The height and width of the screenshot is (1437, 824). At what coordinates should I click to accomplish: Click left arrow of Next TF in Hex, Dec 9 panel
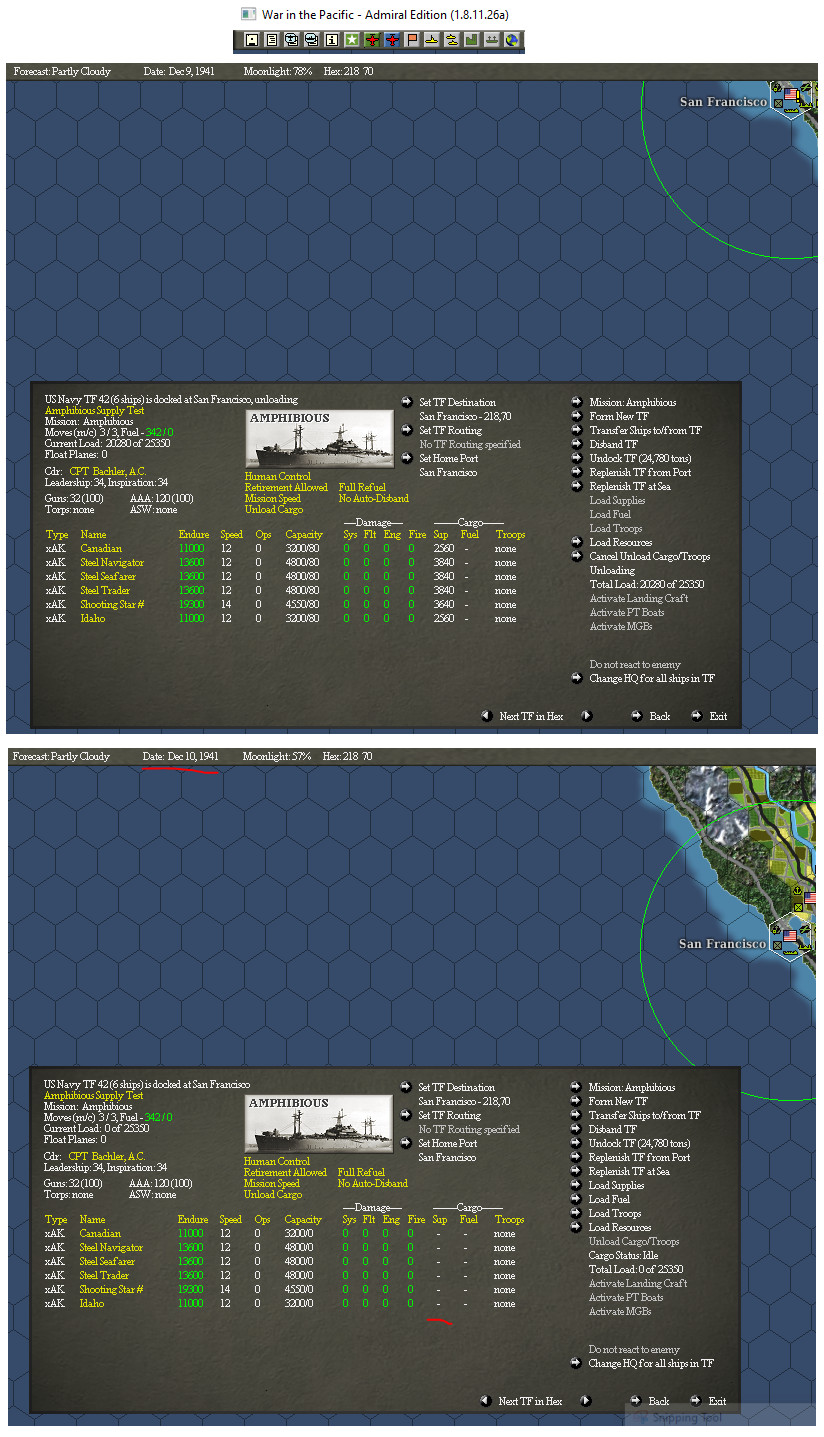[x=487, y=716]
